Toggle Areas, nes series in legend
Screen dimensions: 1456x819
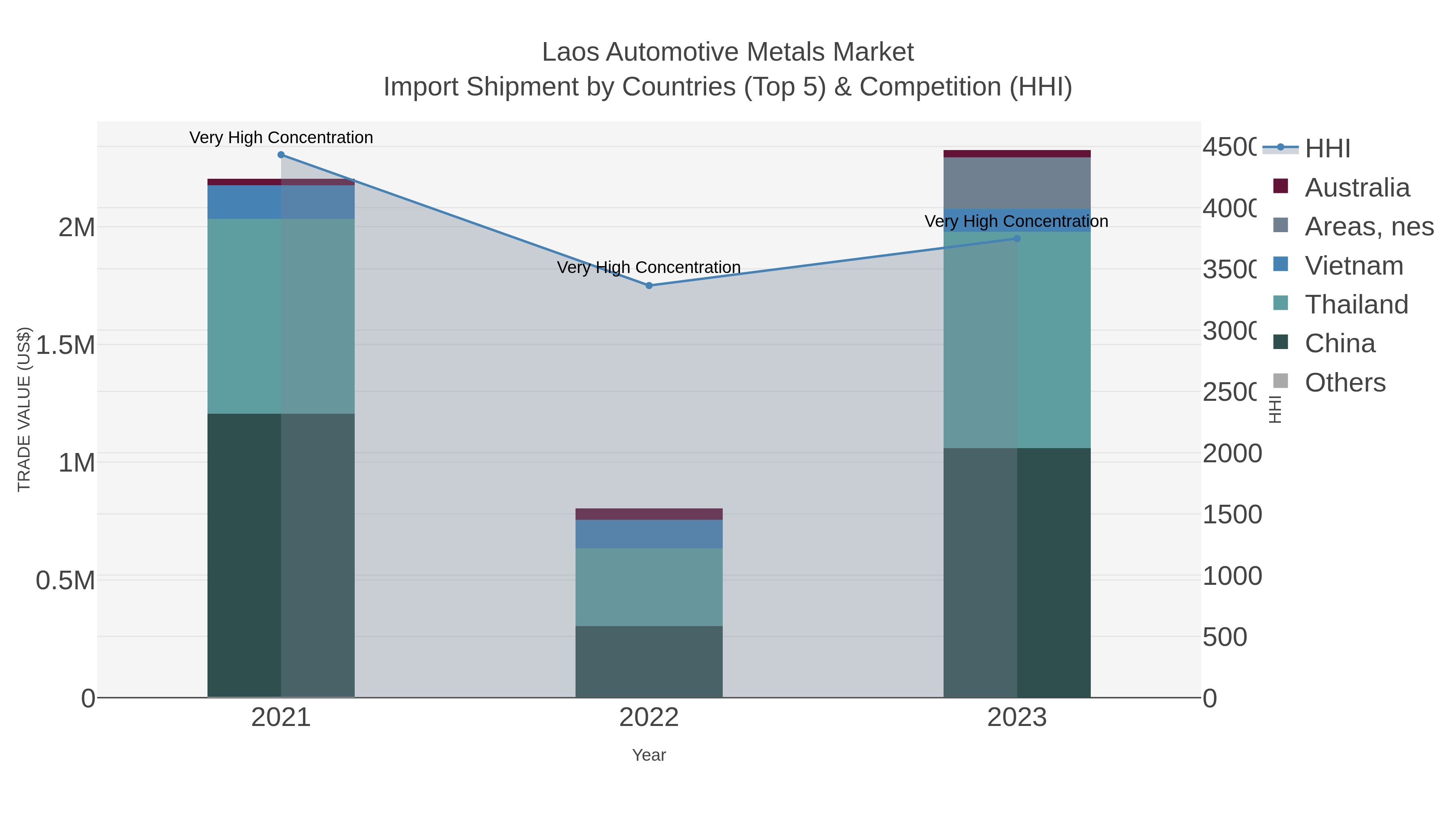(x=1353, y=226)
